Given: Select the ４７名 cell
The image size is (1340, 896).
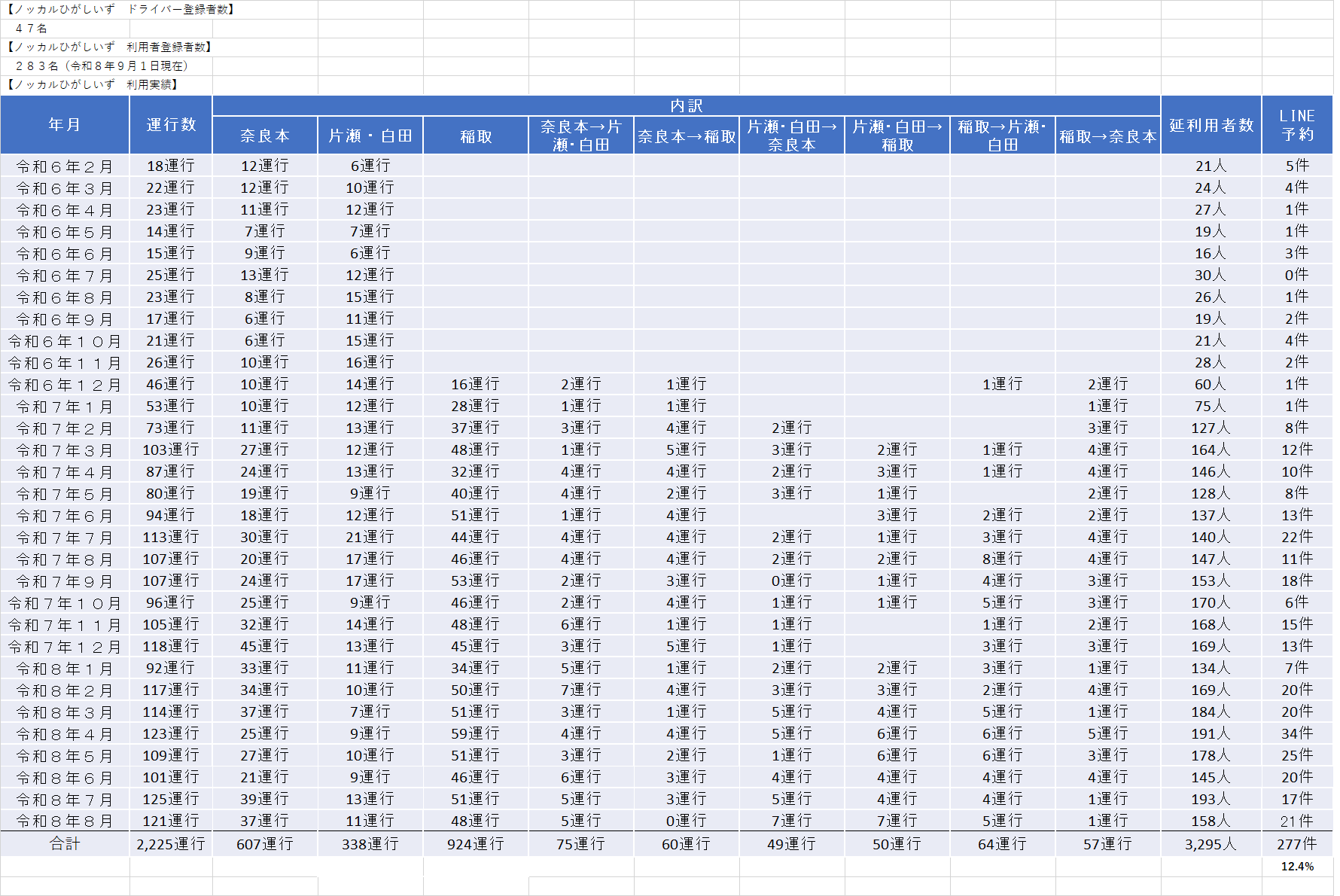Looking at the screenshot, I should [x=31, y=28].
